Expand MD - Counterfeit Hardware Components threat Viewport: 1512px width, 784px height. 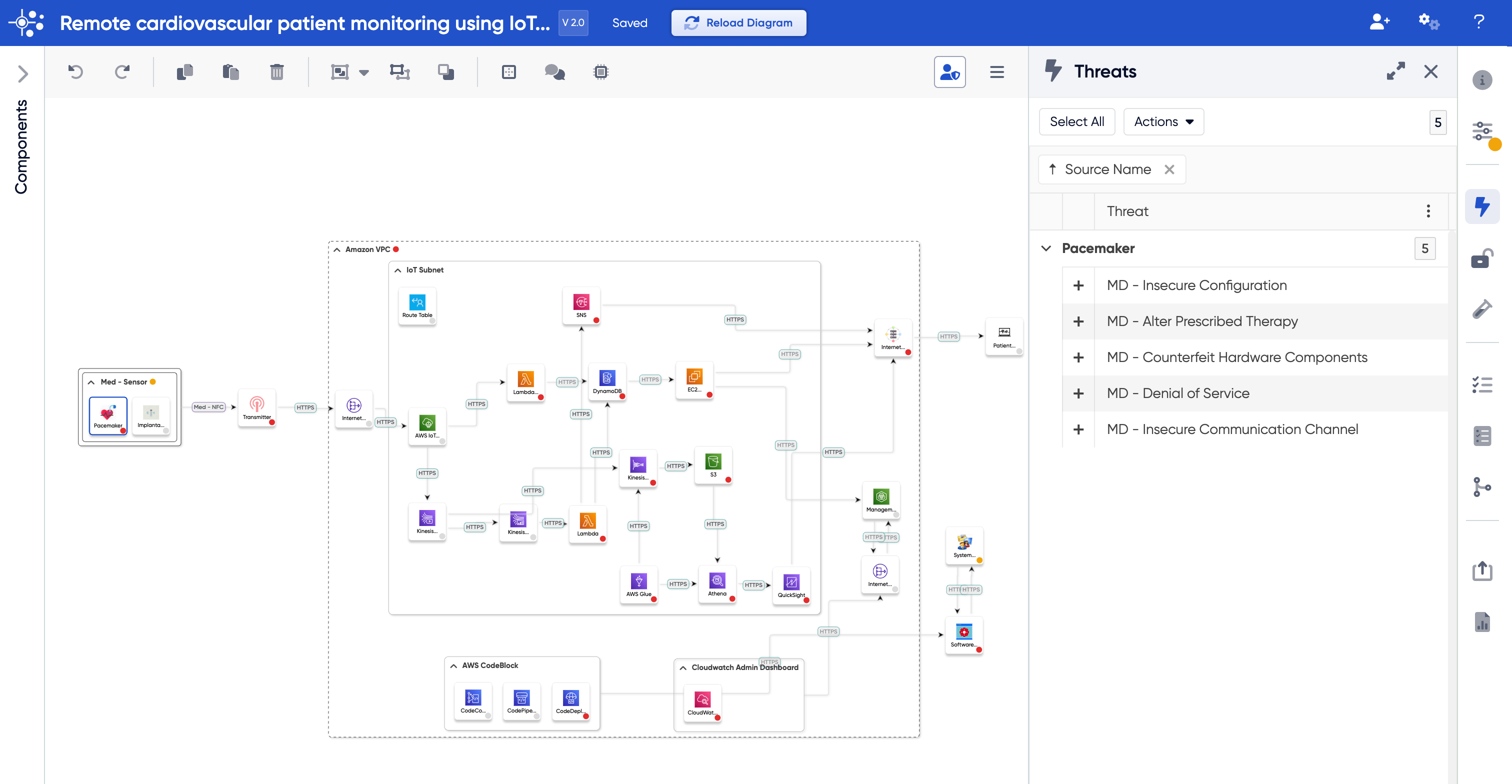pyautogui.click(x=1078, y=357)
